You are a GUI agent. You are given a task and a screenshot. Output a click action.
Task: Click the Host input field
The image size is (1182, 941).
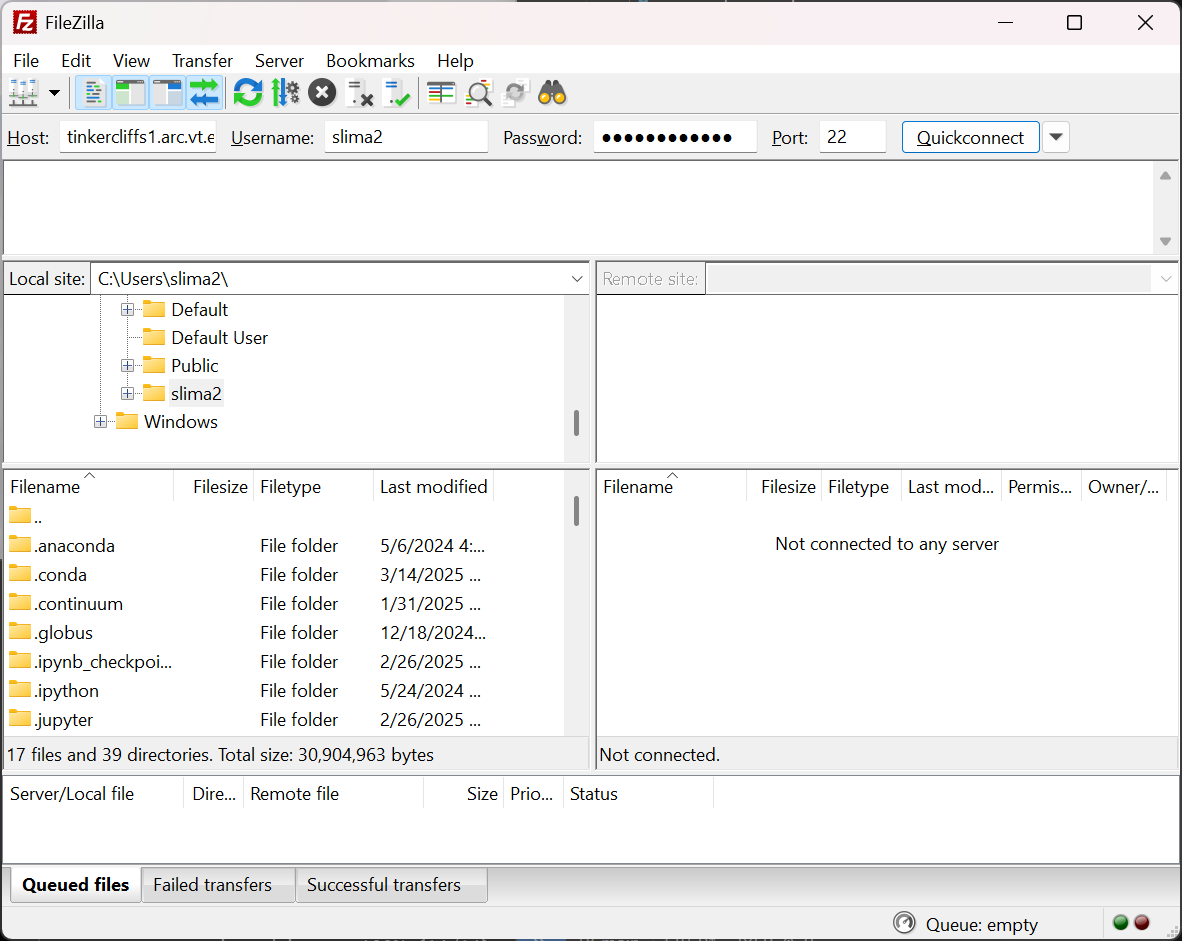tap(138, 137)
